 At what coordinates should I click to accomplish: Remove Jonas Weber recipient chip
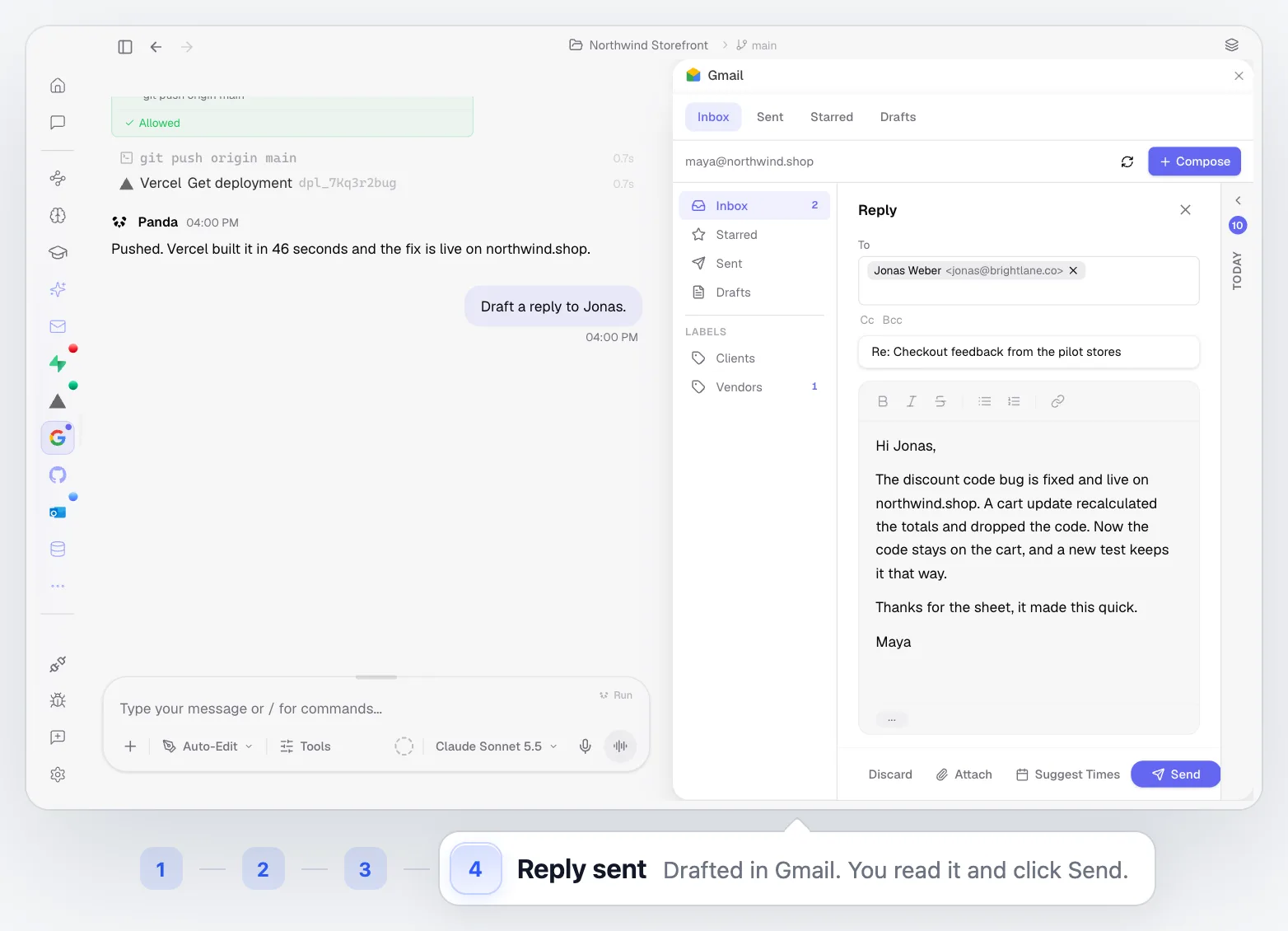point(1073,270)
